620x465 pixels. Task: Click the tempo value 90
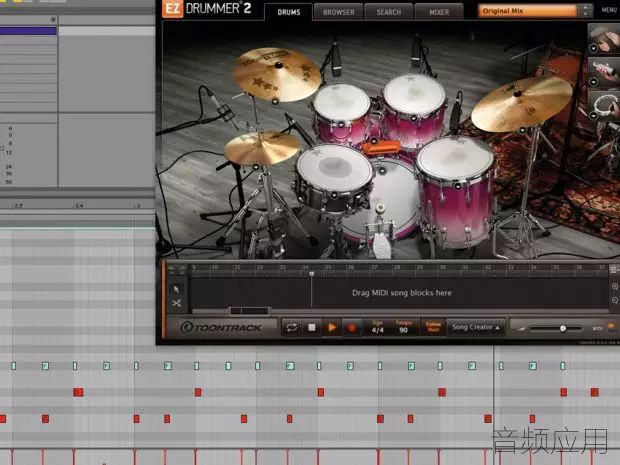tap(403, 330)
